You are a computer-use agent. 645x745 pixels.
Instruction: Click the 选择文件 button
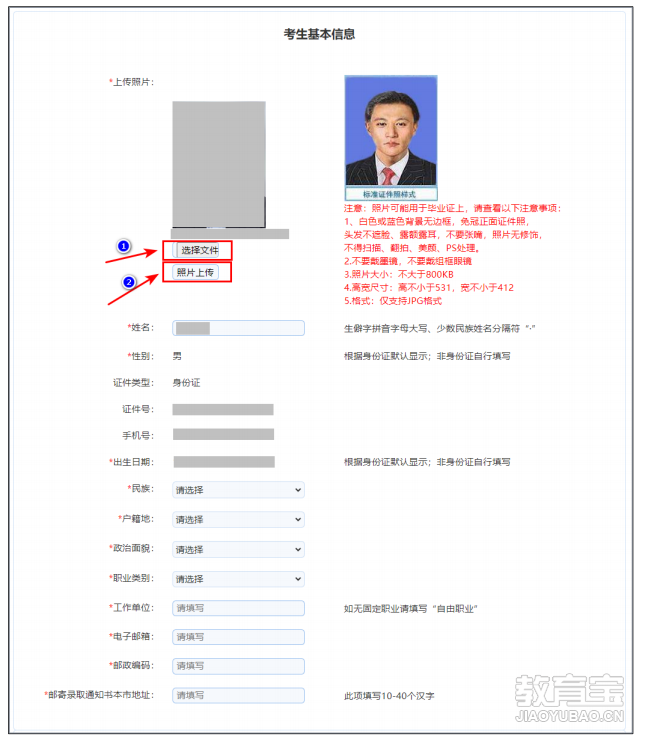(198, 250)
